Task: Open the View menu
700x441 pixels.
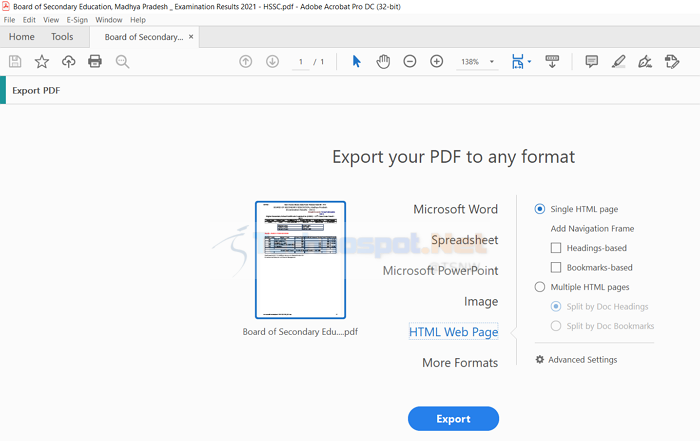Action: click(x=51, y=20)
